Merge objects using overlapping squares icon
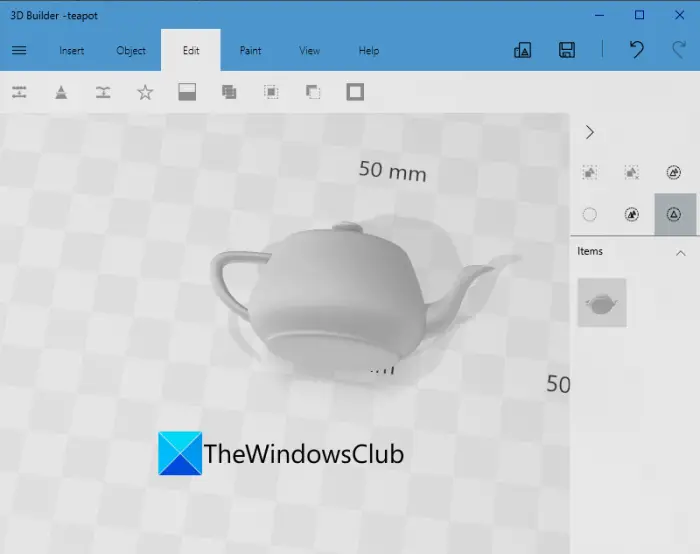Image resolution: width=700 pixels, height=554 pixels. tap(229, 92)
